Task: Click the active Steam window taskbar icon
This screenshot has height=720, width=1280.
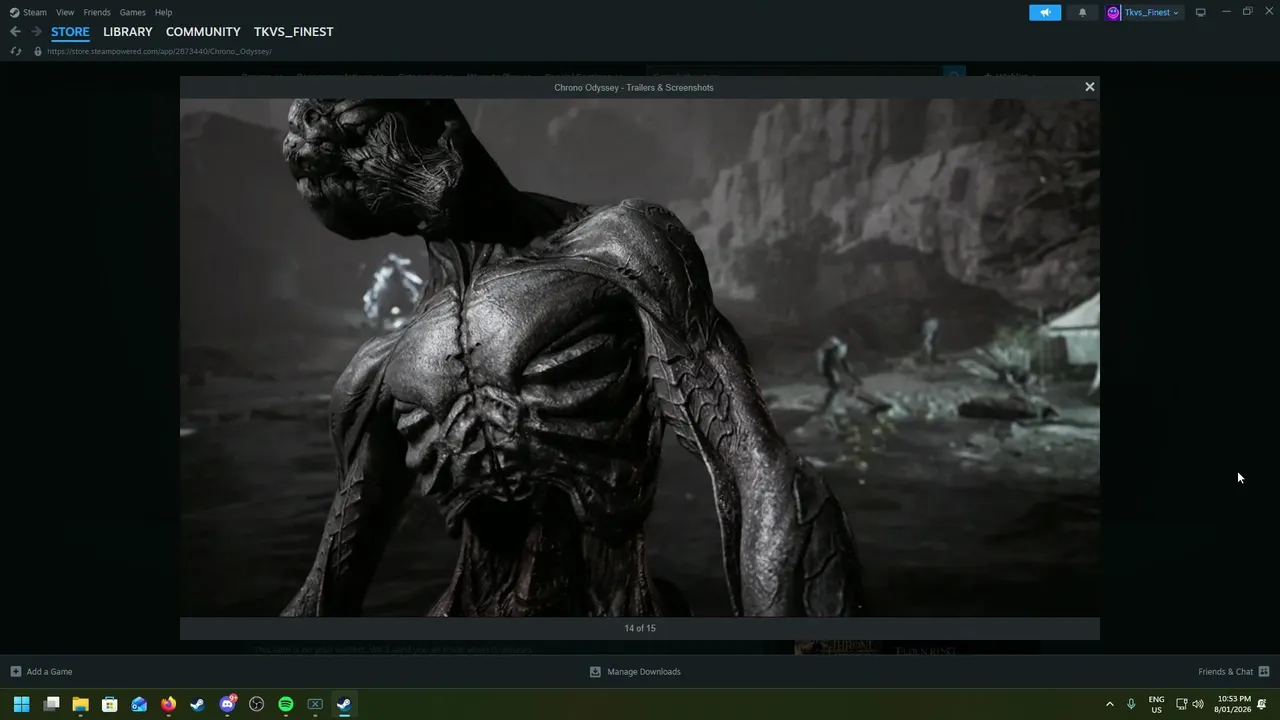Action: pos(344,704)
